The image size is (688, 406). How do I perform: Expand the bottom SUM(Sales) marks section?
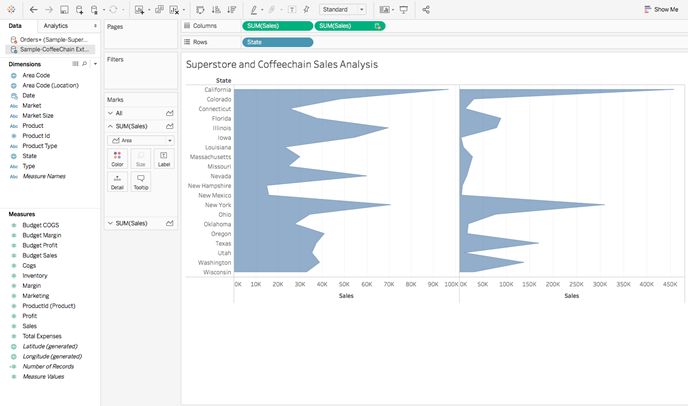click(x=110, y=223)
